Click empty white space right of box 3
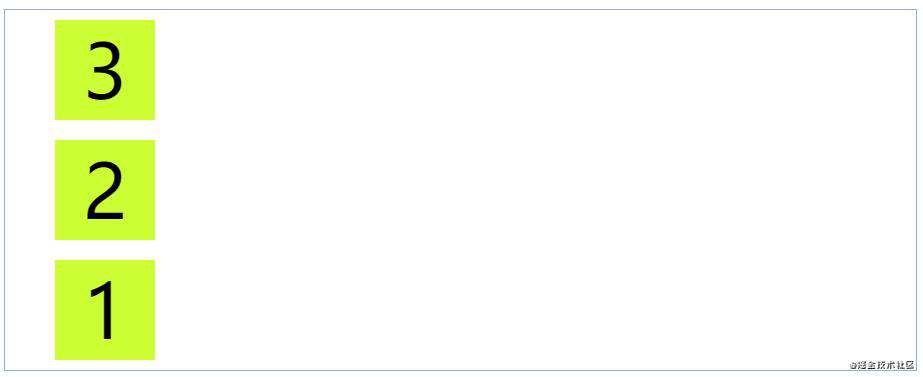Image resolution: width=923 pixels, height=377 pixels. tap(536, 70)
